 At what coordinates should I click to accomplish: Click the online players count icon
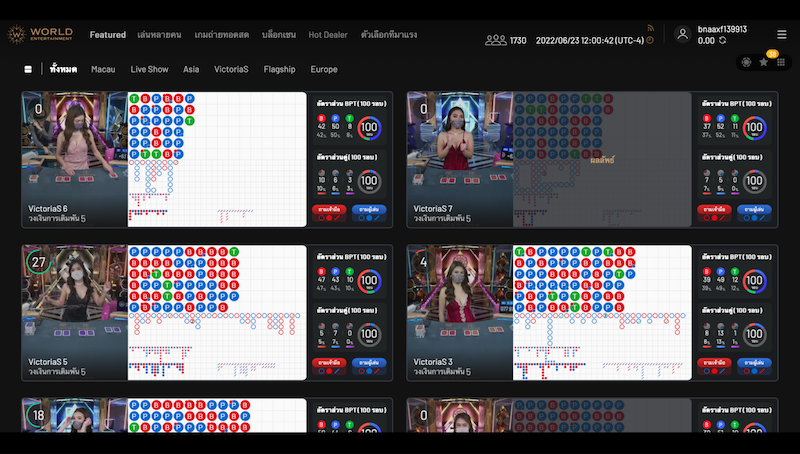(x=495, y=40)
